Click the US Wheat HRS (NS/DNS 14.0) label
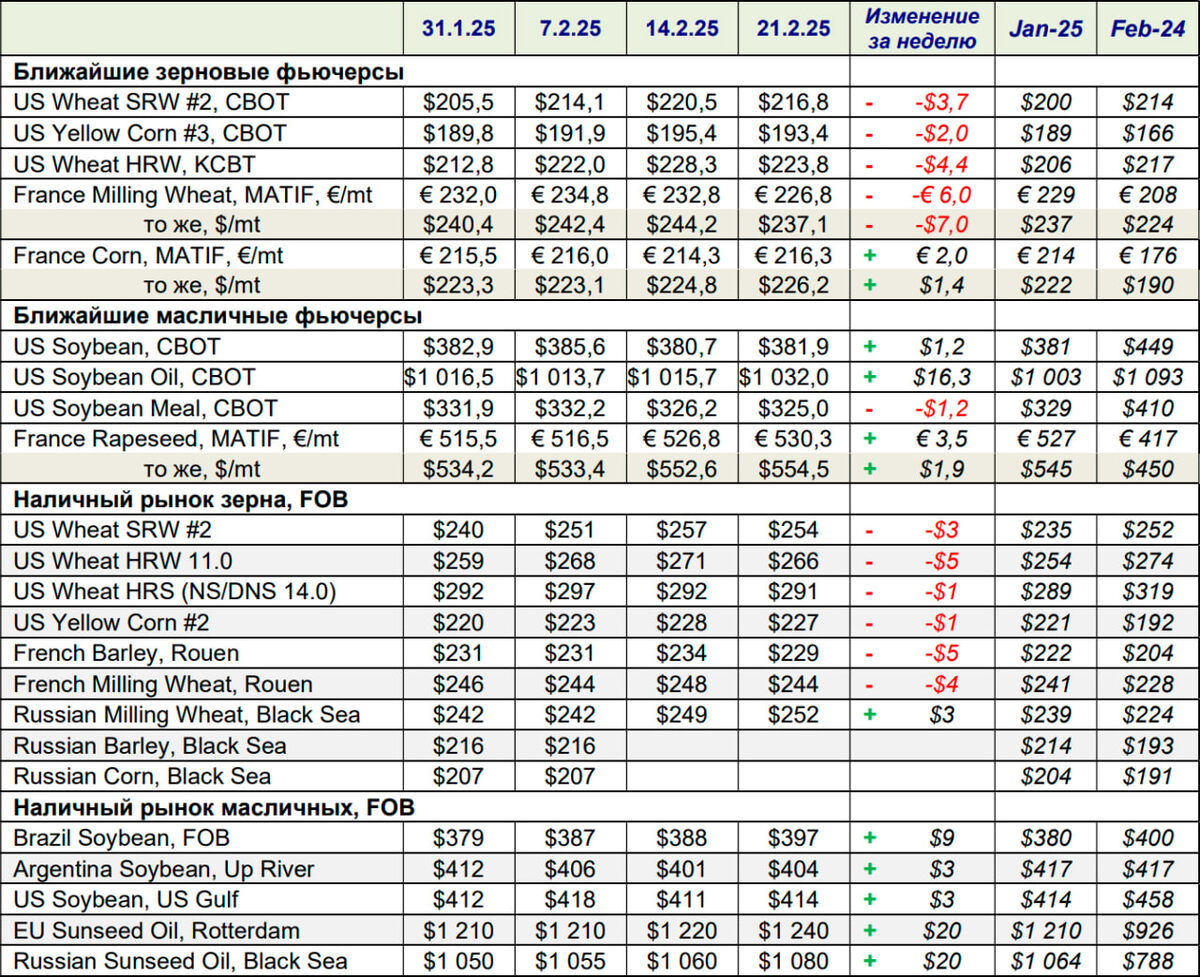1200x977 pixels. click(174, 592)
